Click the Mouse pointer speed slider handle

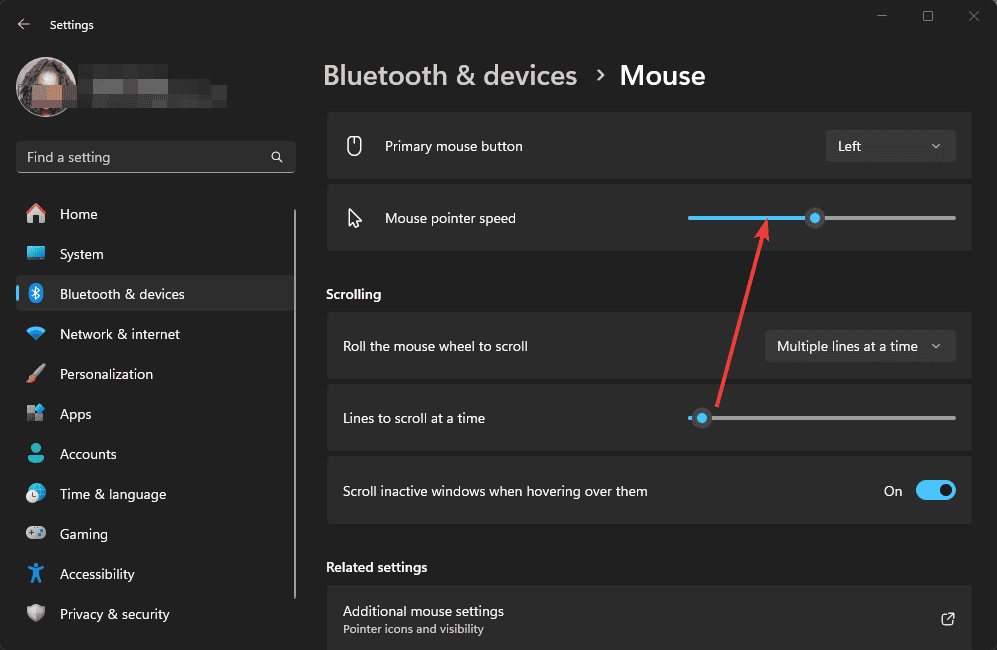[x=815, y=218]
